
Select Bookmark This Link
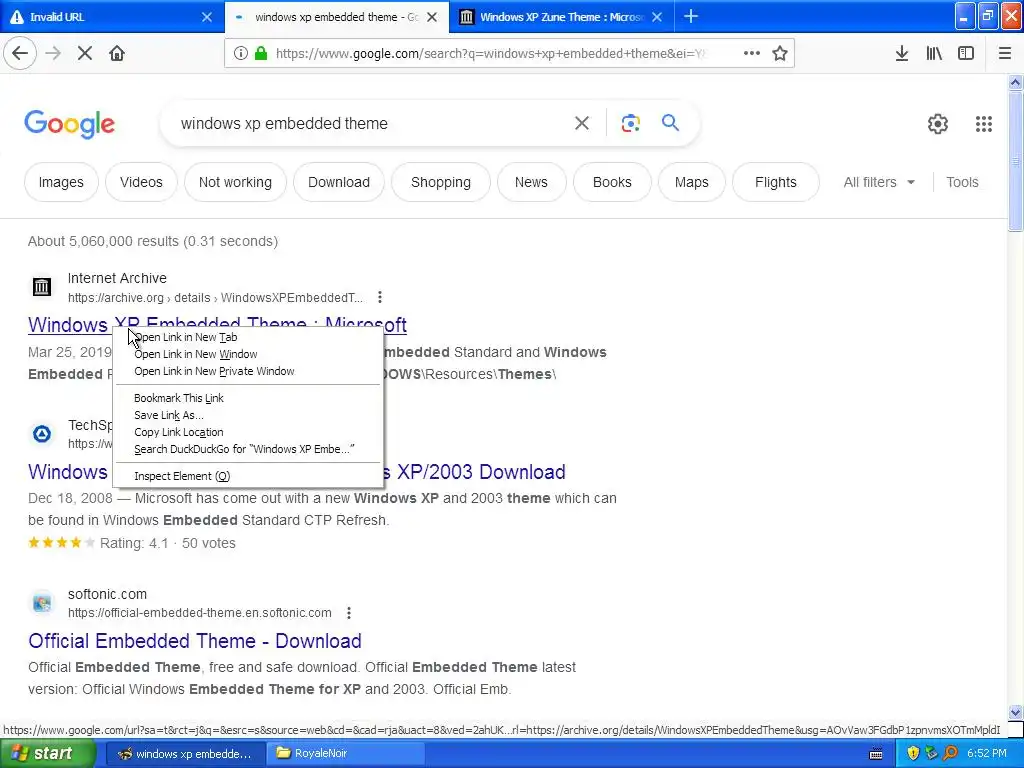tap(248, 398)
